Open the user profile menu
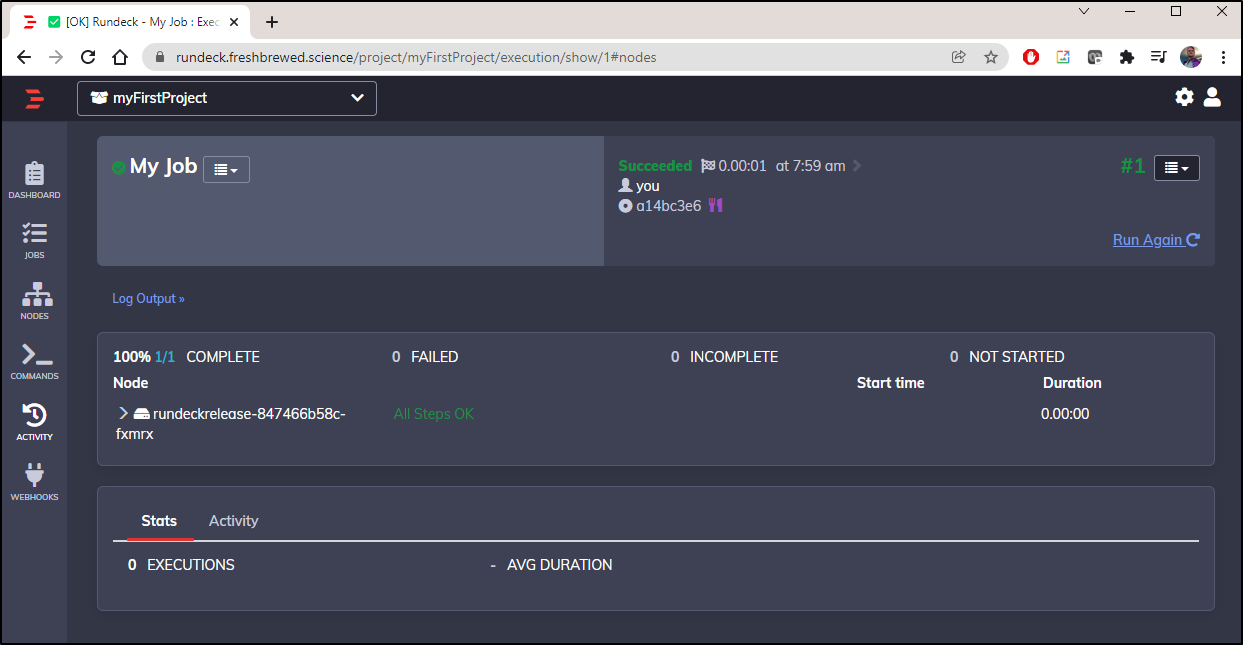 tap(1212, 97)
